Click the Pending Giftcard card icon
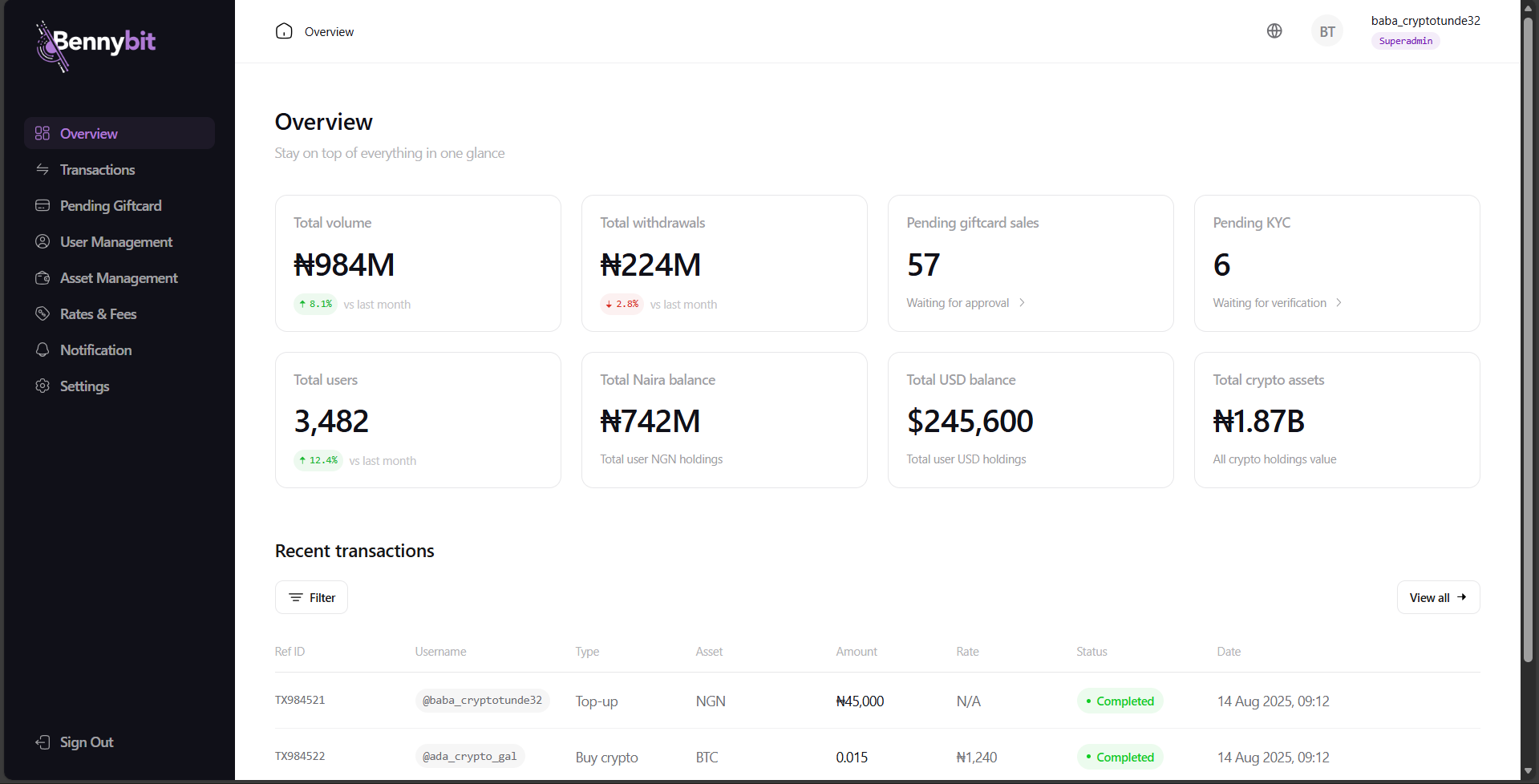The image size is (1539, 784). (43, 205)
